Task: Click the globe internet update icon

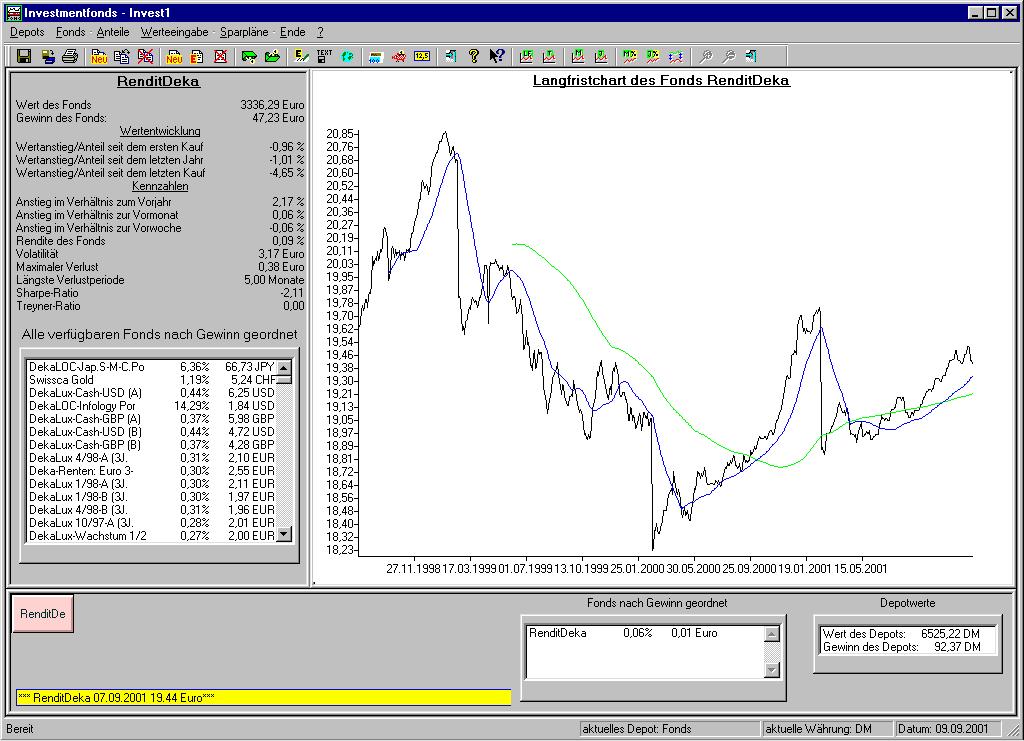Action: tap(347, 56)
